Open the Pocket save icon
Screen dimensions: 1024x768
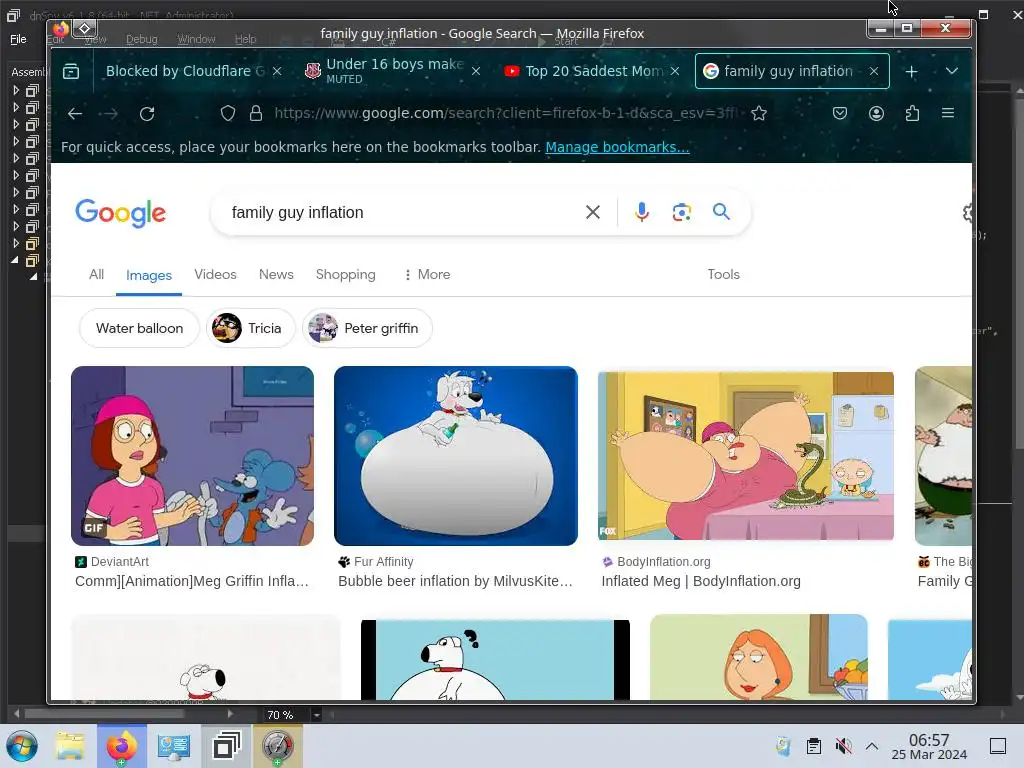(x=840, y=114)
